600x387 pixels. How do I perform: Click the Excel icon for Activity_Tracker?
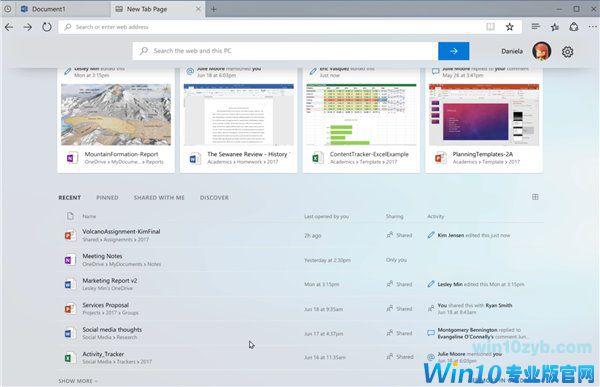coord(70,358)
